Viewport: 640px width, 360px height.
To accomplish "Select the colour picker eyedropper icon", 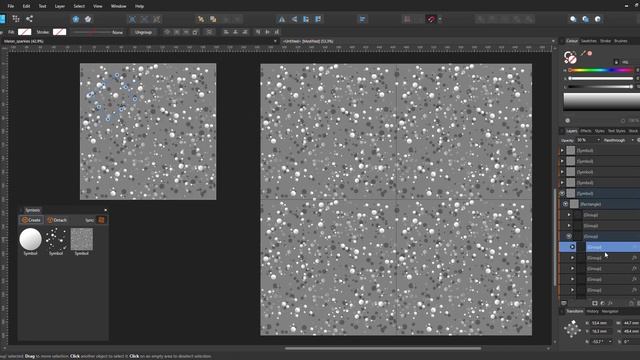I will (x=583, y=53).
